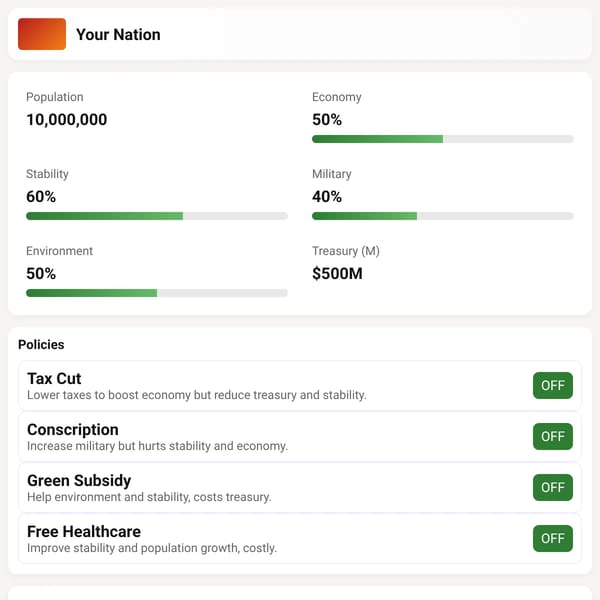The width and height of the screenshot is (600, 600).
Task: Select the Policies section heading
Action: (x=41, y=344)
